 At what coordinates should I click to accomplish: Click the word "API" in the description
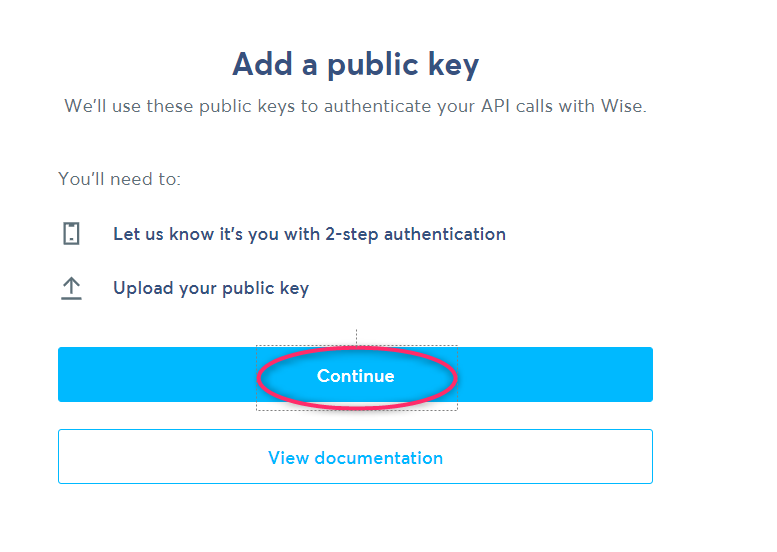coord(496,106)
